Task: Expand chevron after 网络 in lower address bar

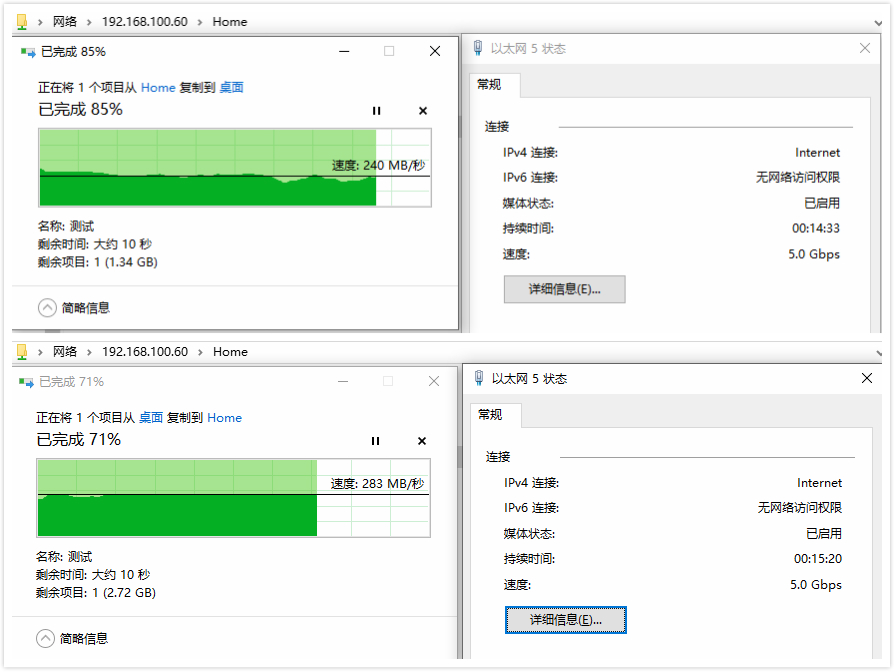Action: click(89, 352)
